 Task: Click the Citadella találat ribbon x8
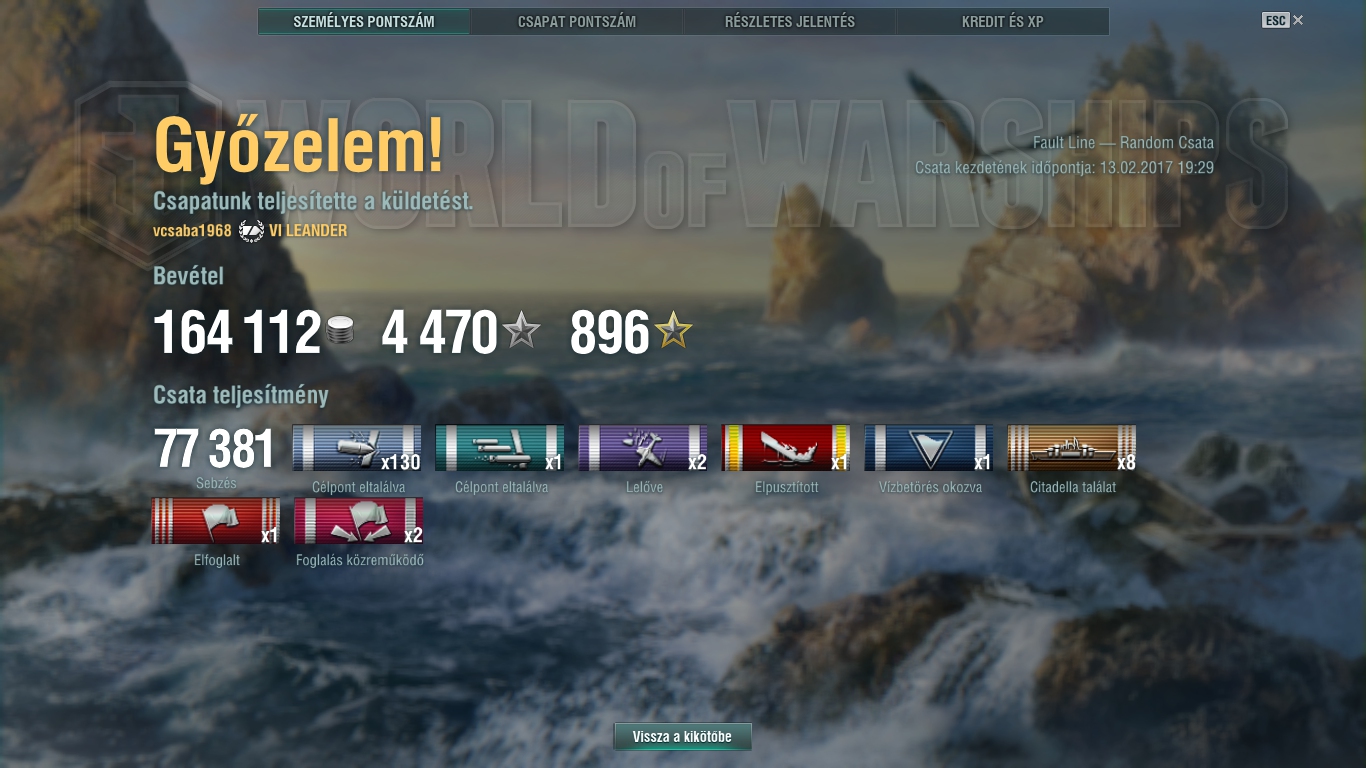(x=1072, y=448)
